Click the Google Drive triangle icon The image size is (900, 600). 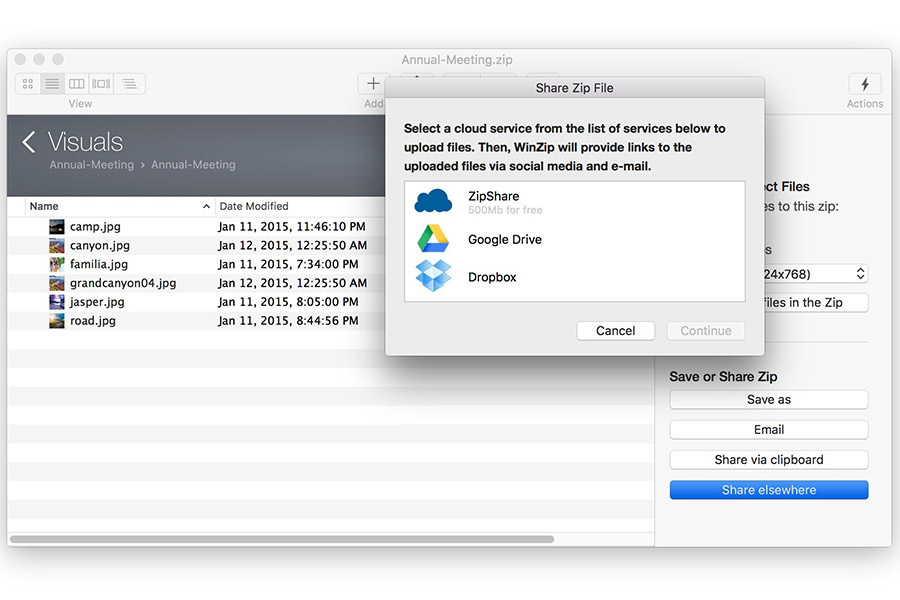(433, 239)
